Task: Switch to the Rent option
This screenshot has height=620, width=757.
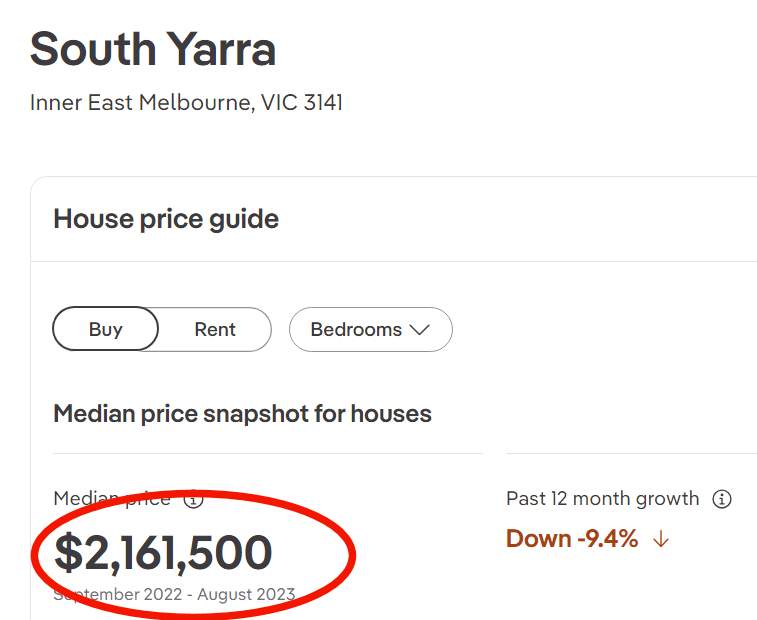Action: click(215, 329)
